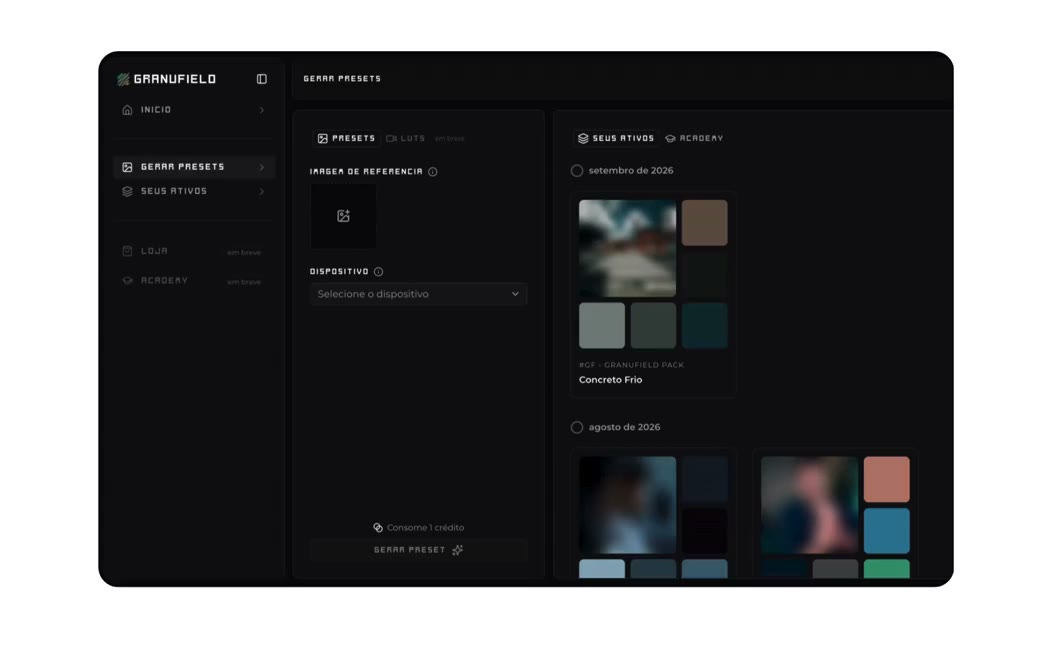Switch to the Presets tab
Viewport: 1052px width, 652px height.
tap(346, 138)
